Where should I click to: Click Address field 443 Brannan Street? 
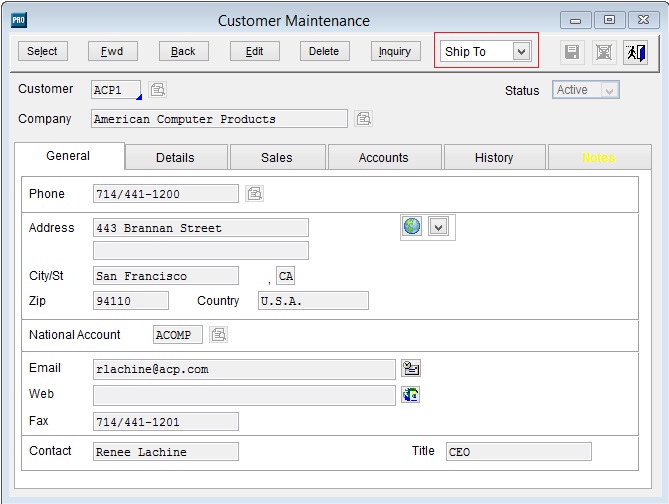click(201, 228)
